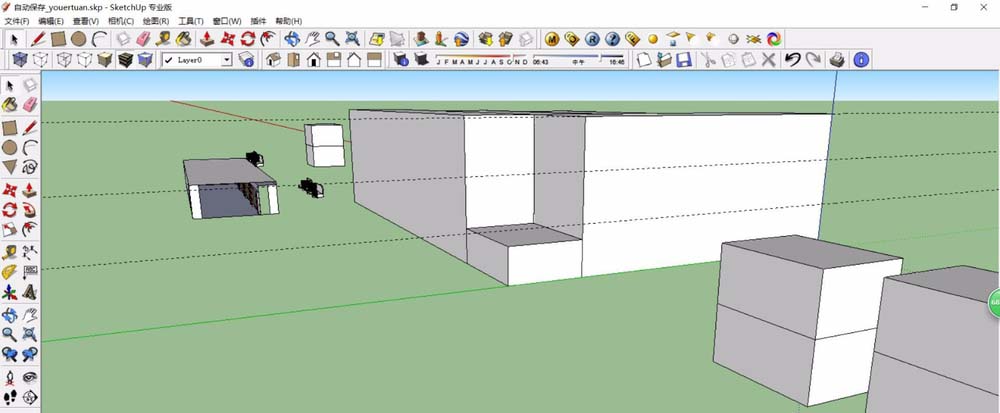Screen dimensions: 1000x413
Task: Click the Print model button
Action: tap(837, 60)
